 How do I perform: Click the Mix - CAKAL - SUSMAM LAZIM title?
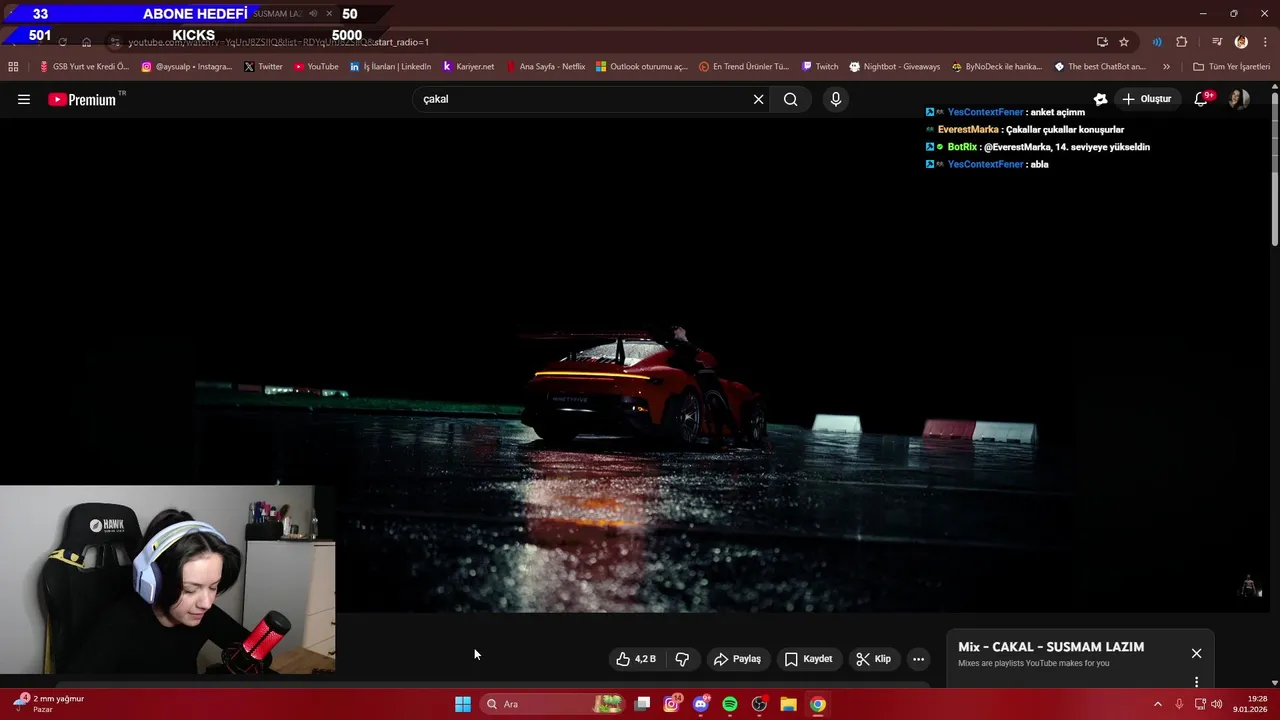(1051, 647)
